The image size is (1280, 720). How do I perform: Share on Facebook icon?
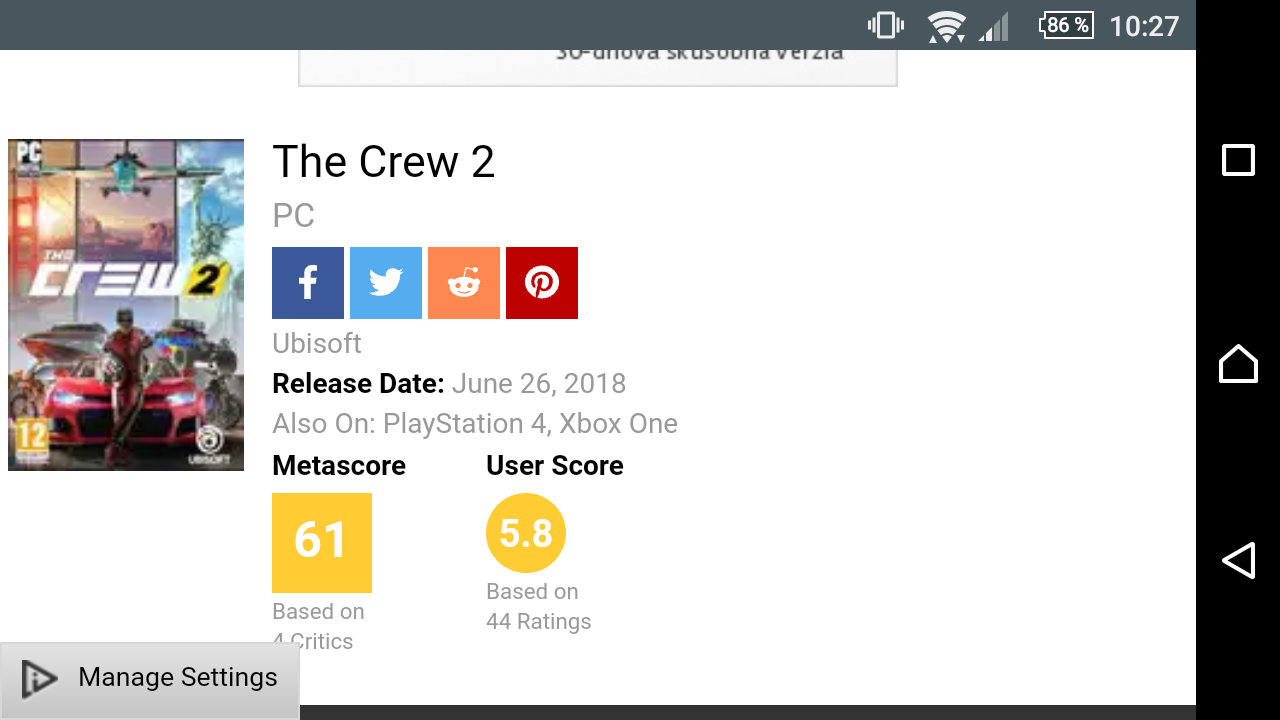click(308, 283)
